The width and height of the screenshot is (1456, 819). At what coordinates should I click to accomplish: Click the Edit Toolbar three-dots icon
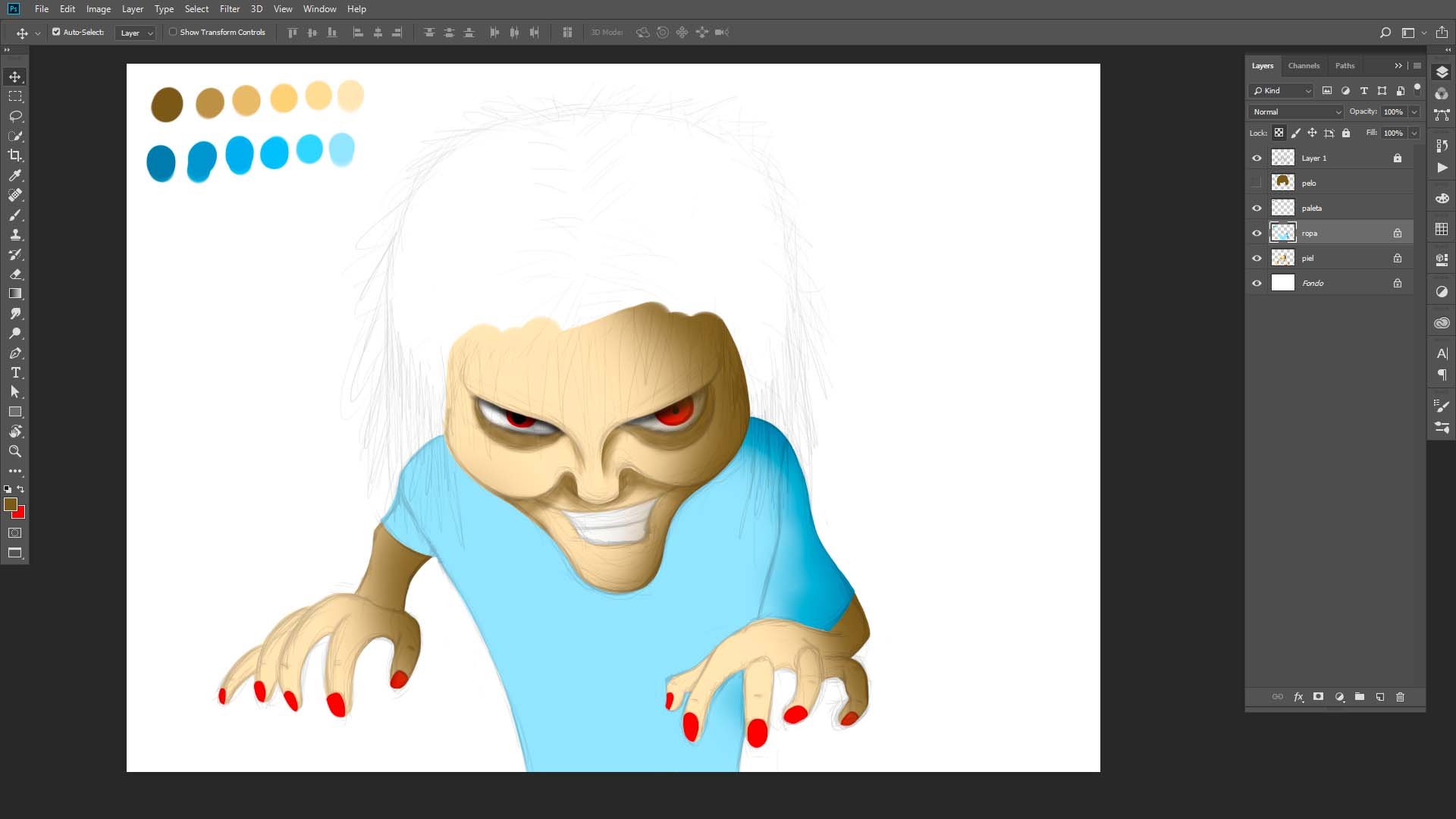pyautogui.click(x=15, y=471)
